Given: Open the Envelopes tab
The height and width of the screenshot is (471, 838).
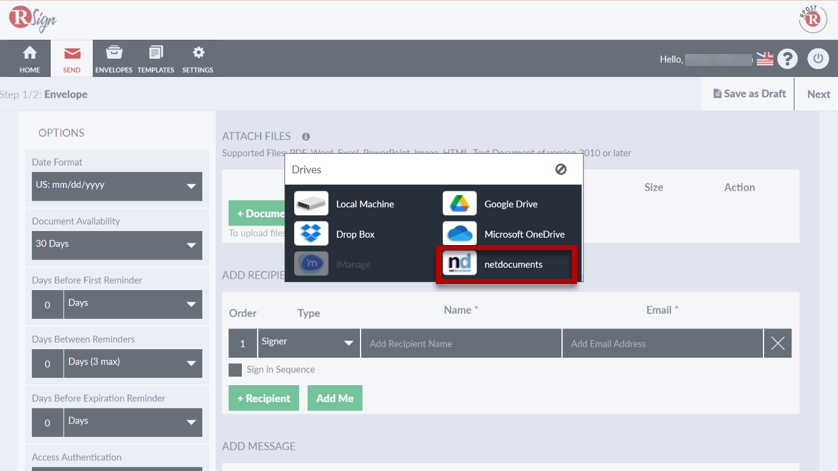Looking at the screenshot, I should pyautogui.click(x=113, y=59).
